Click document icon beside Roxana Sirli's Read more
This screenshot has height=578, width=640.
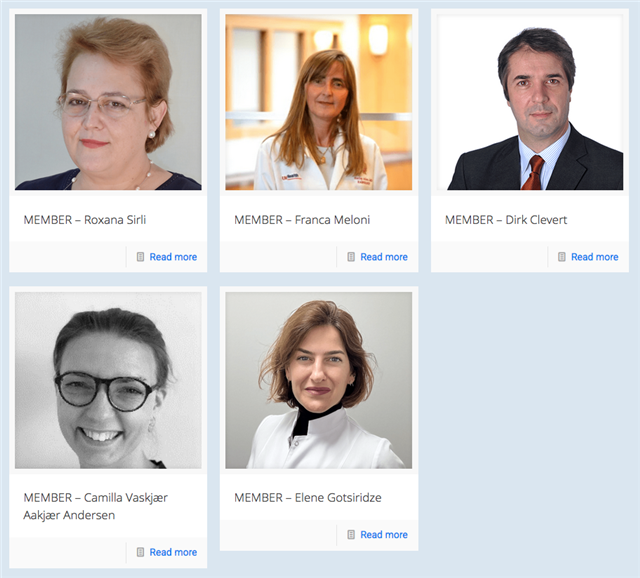[x=140, y=257]
